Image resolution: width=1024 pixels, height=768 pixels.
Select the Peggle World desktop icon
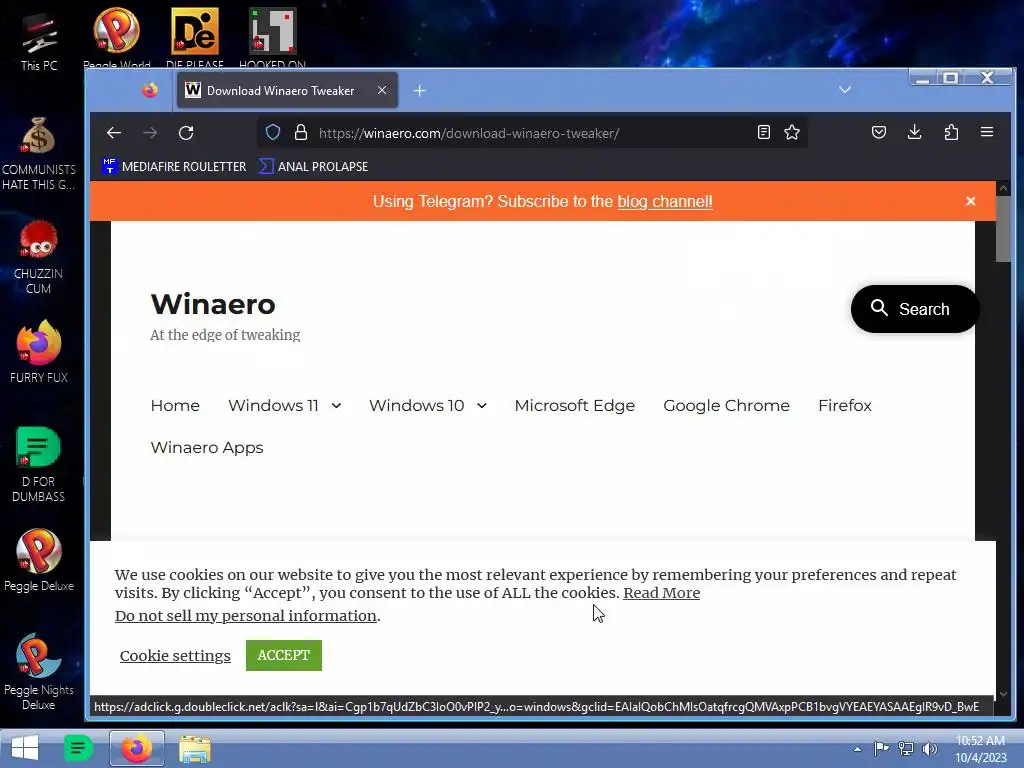coord(117,38)
